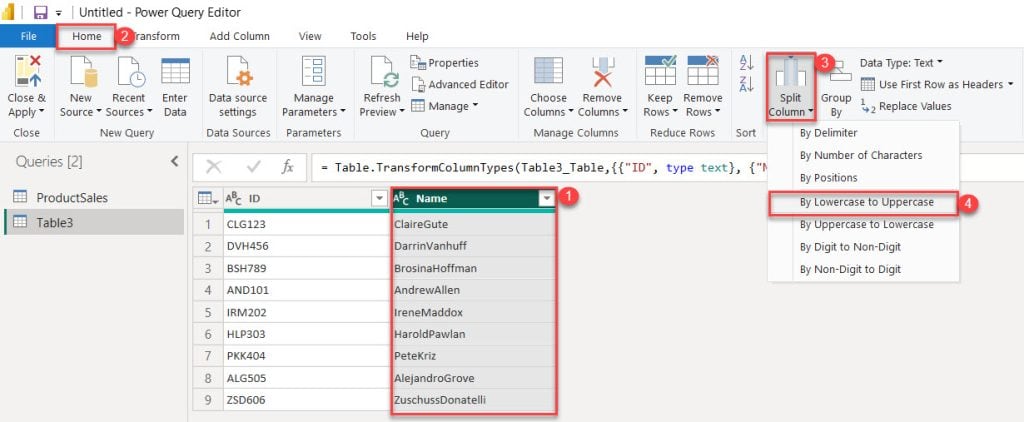Click the Remove Rows icon
Screen dimensions: 1024x422
(703, 71)
